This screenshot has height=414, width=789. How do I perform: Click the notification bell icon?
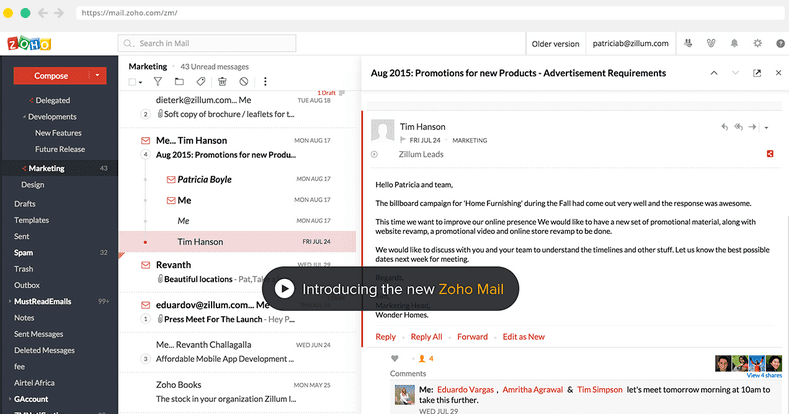(x=734, y=44)
